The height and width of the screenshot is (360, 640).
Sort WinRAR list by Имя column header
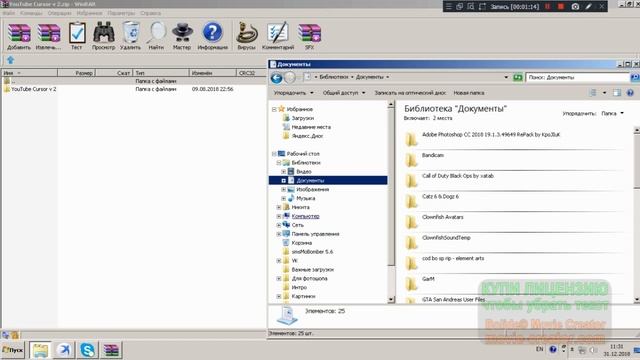(x=29, y=73)
